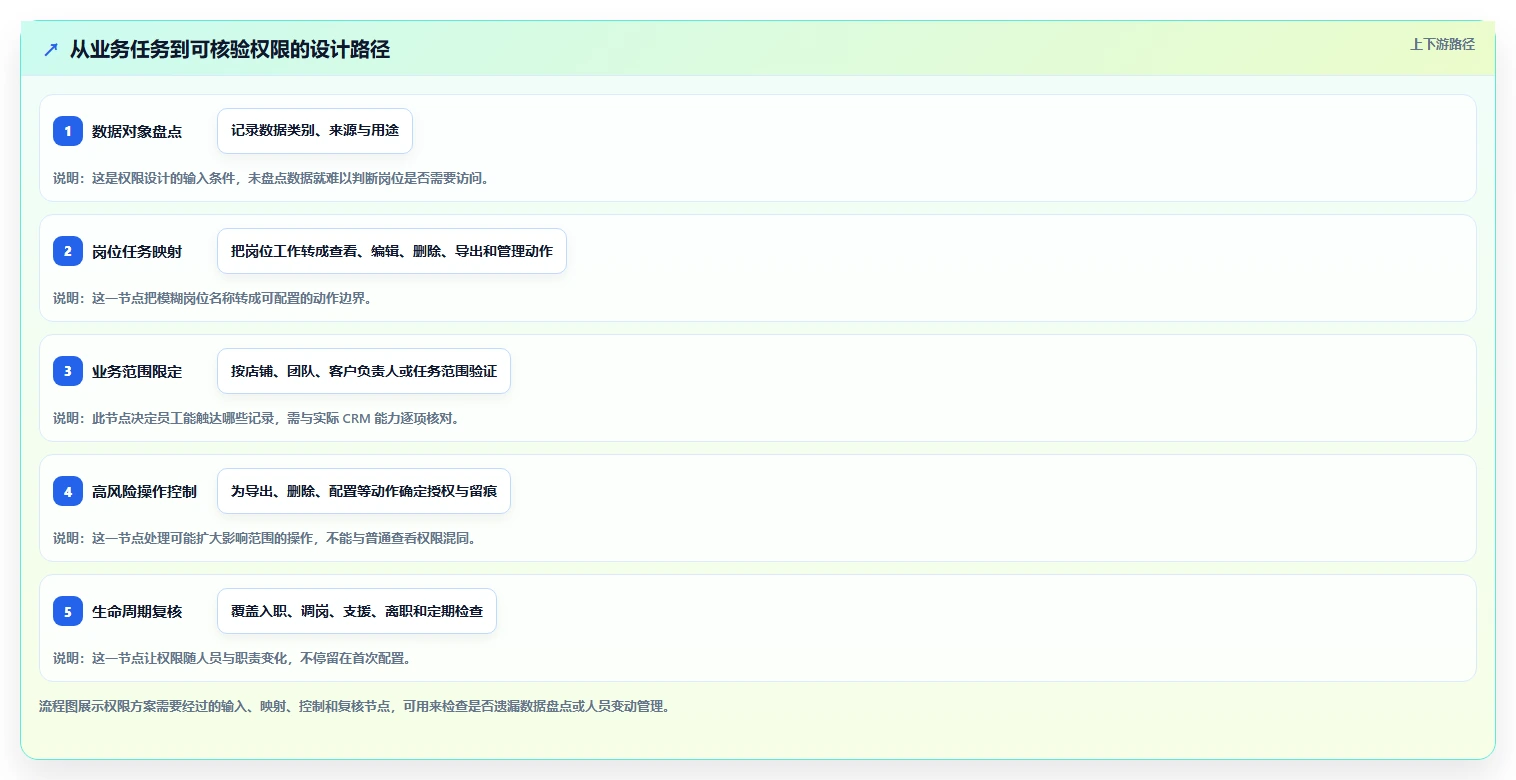This screenshot has width=1516, height=780.
Task: Click the step 5 number badge
Action: coord(68,611)
